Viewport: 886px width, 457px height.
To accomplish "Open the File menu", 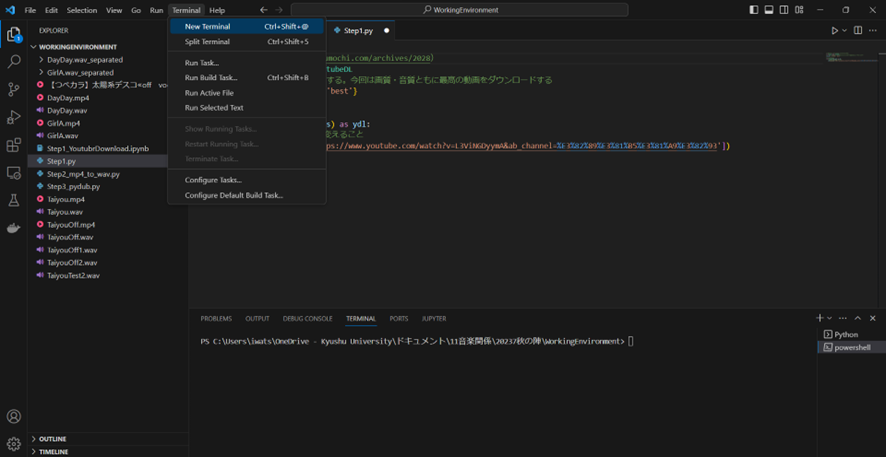I will tap(30, 10).
